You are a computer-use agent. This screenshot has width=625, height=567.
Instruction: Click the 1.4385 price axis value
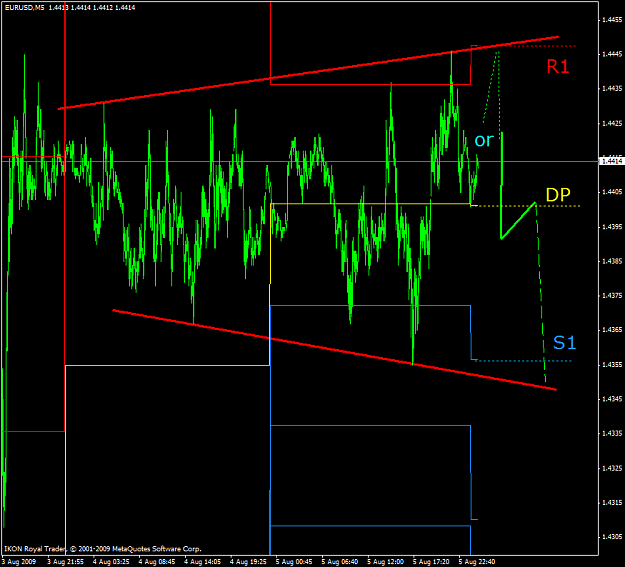[612, 261]
